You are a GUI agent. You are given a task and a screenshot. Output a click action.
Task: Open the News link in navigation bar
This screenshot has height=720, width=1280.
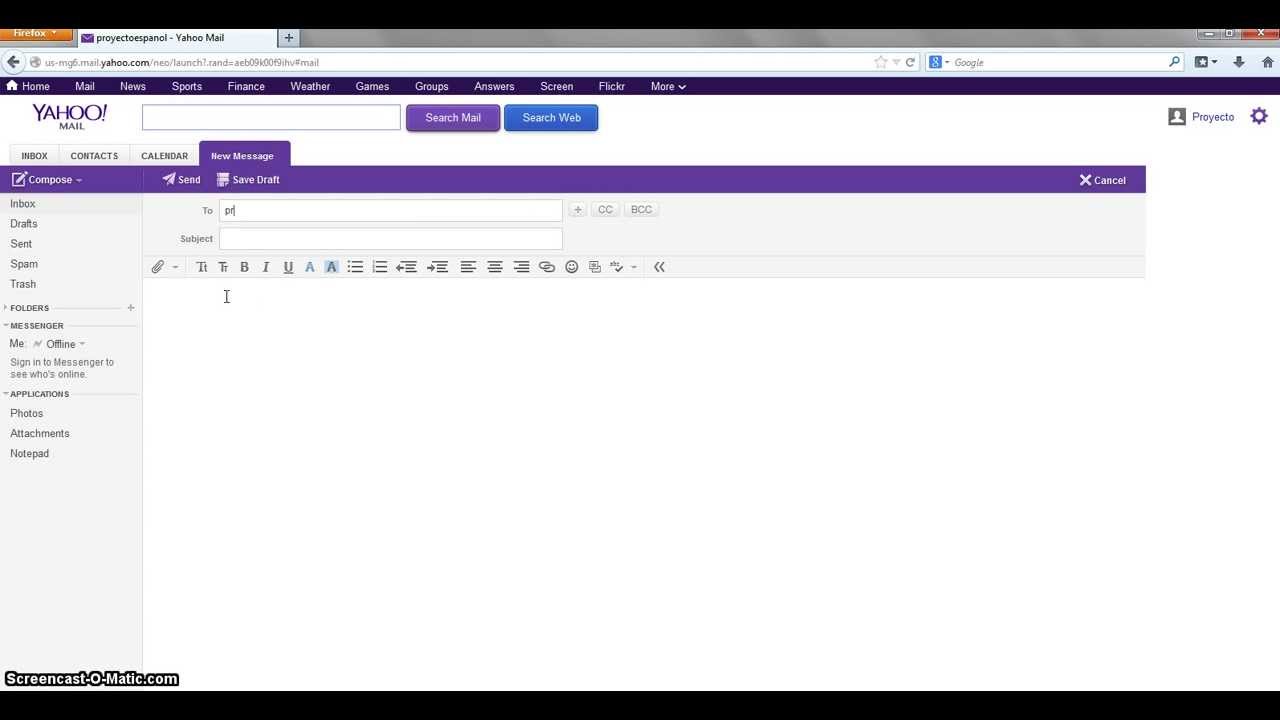click(x=133, y=87)
